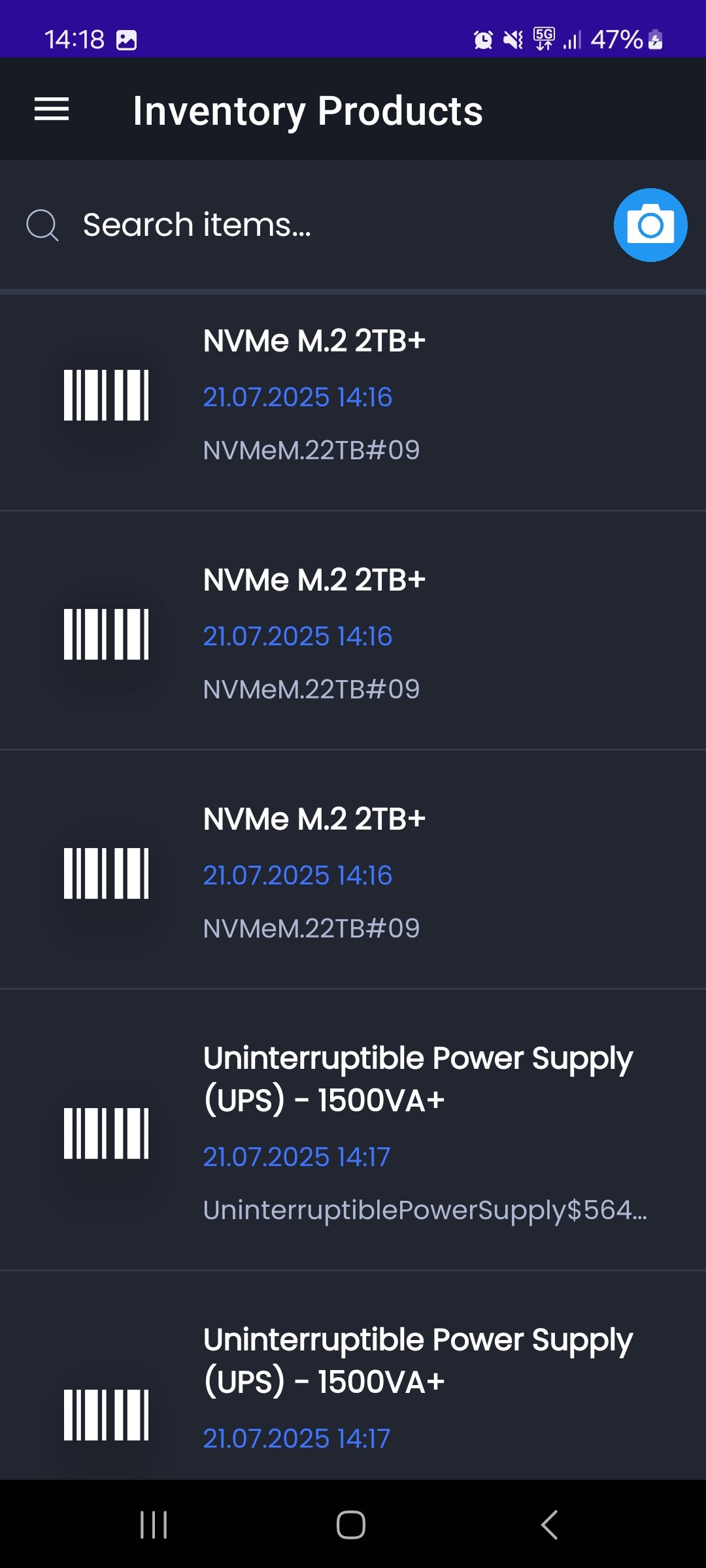Tap barcode icon of second NVMe item
Image resolution: width=706 pixels, height=1568 pixels.
106,634
